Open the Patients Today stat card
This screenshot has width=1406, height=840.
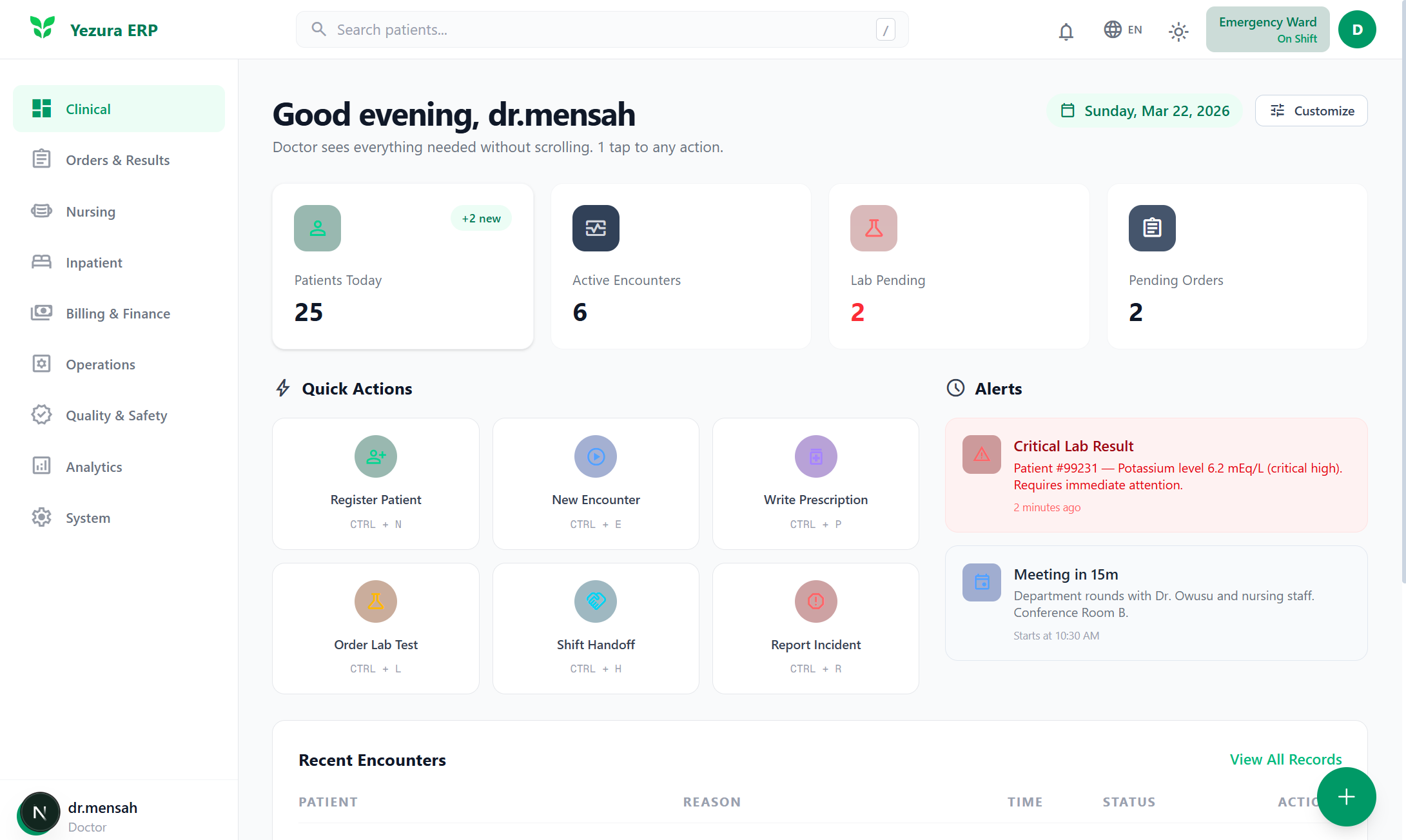pos(402,266)
